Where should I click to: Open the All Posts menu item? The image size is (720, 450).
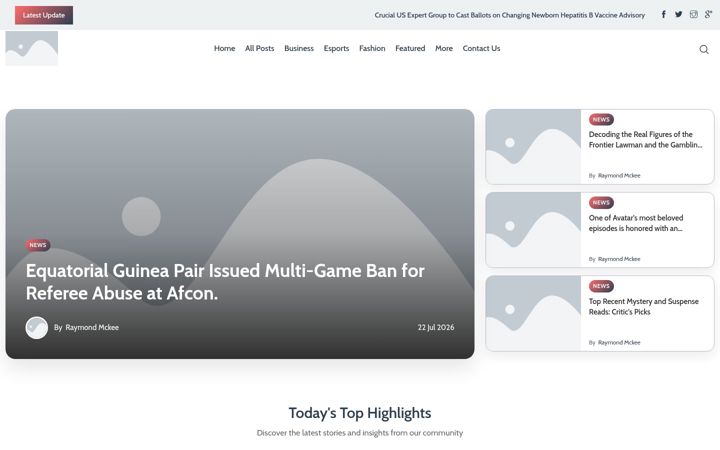259,48
